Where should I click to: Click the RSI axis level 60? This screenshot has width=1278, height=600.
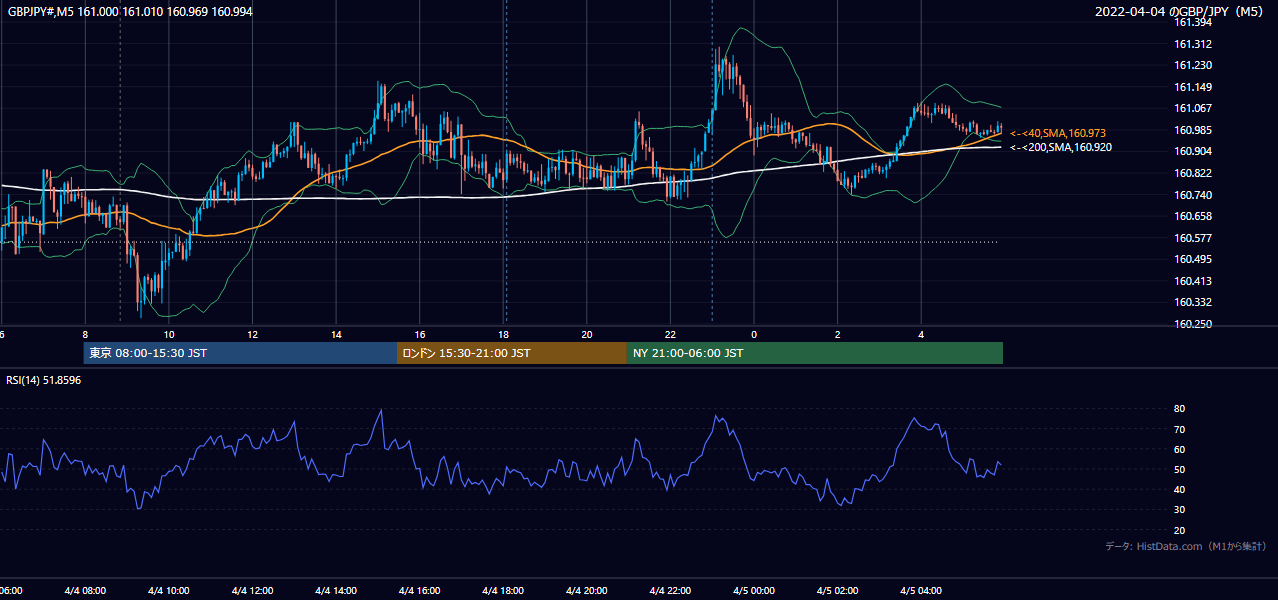tap(1179, 449)
